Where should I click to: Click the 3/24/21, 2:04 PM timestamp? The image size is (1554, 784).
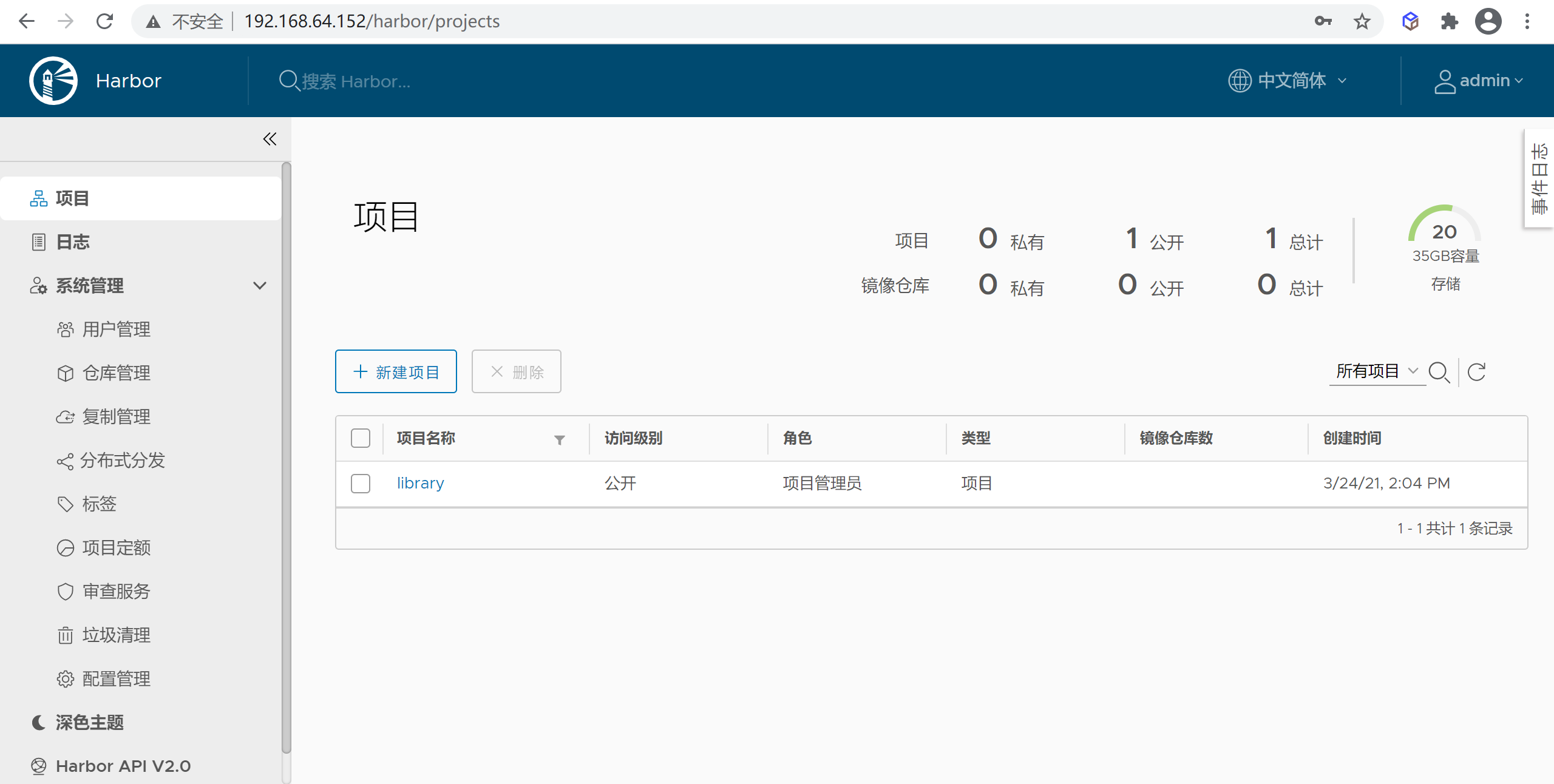1386,484
